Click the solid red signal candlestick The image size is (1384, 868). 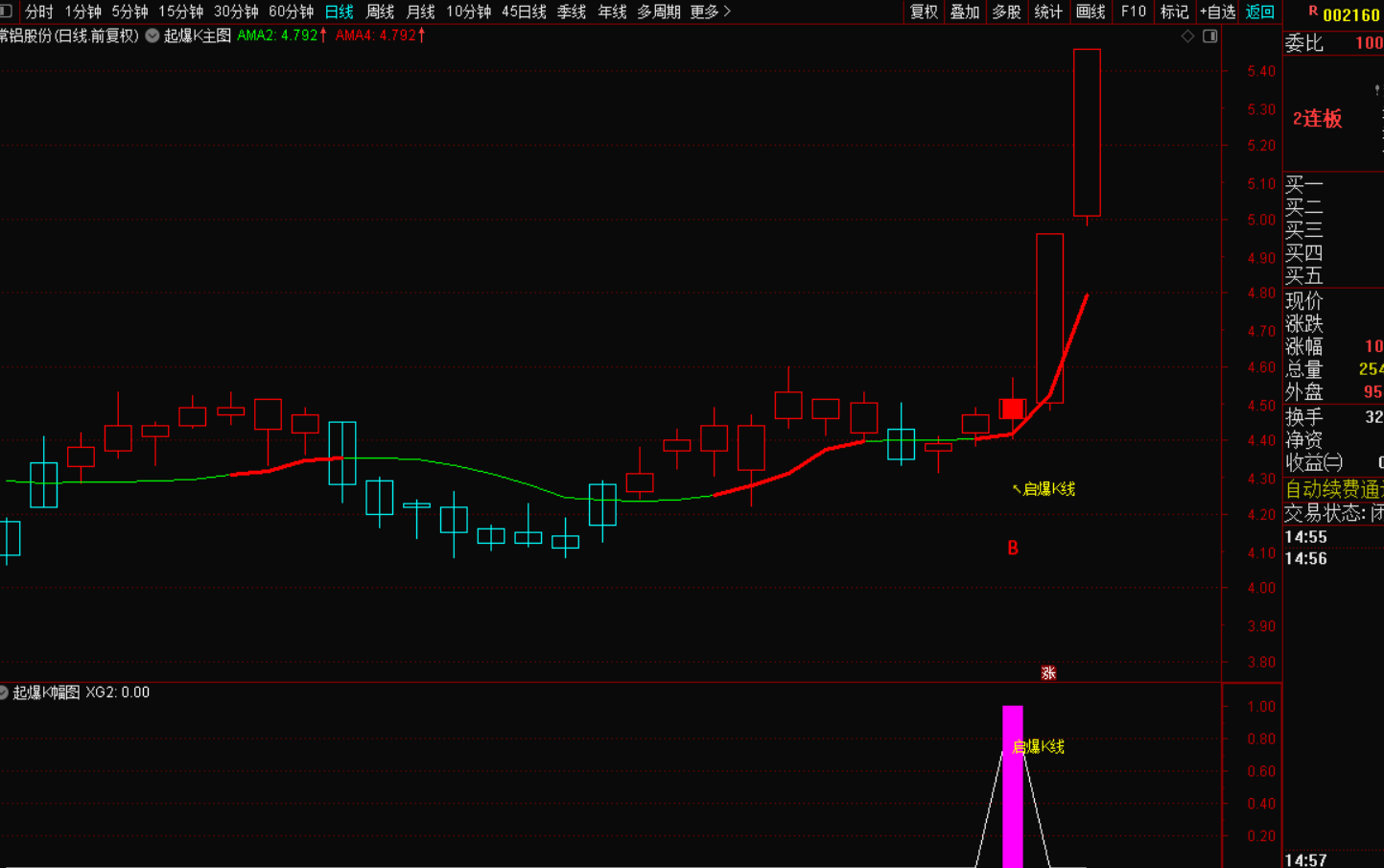coord(1012,409)
